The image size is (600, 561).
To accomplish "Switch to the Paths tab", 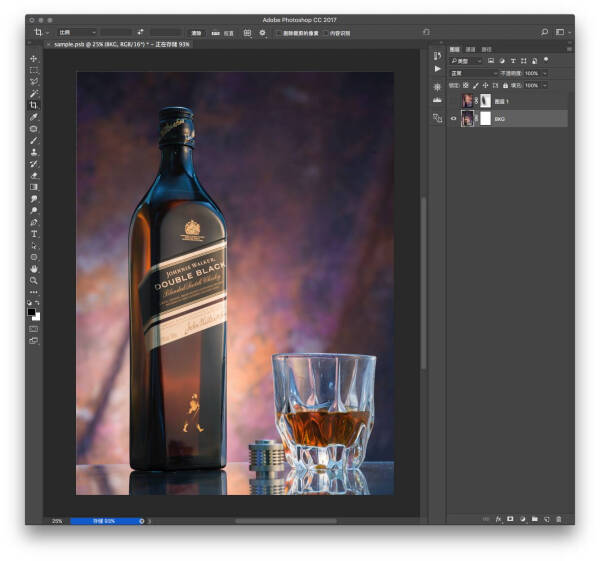I will 486,49.
